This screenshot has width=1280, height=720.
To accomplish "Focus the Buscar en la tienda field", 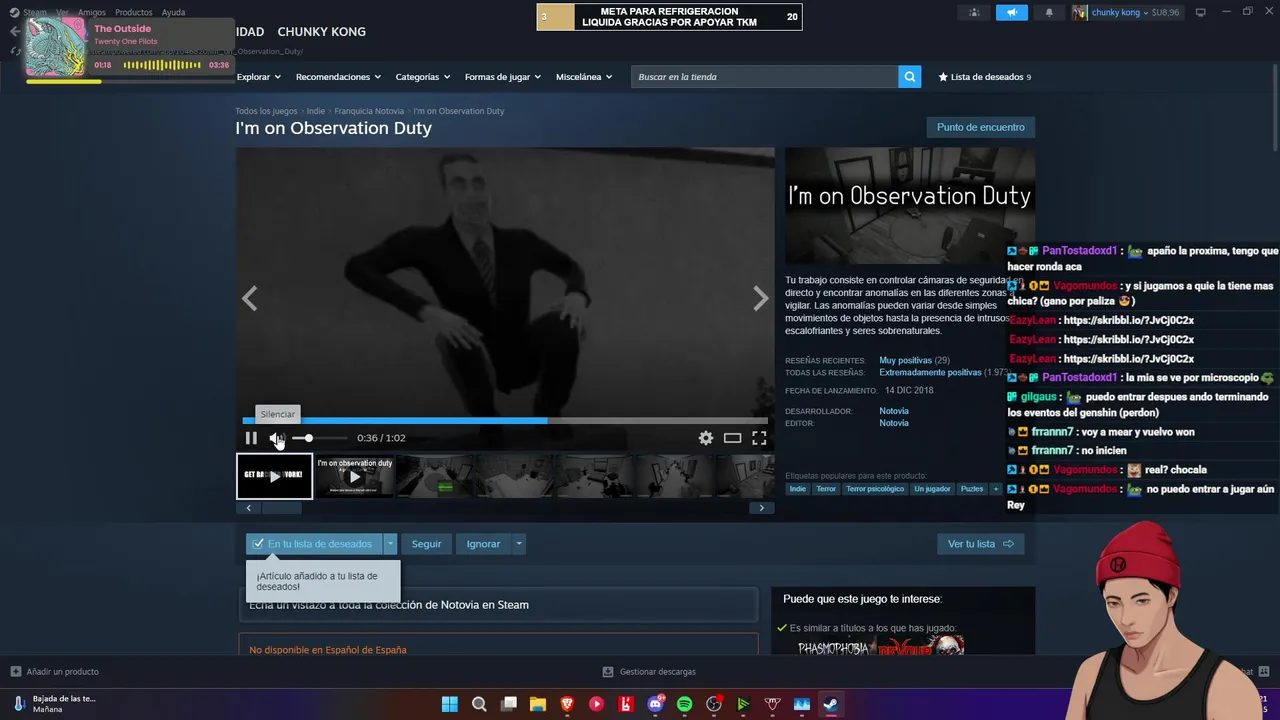I will 765,77.
